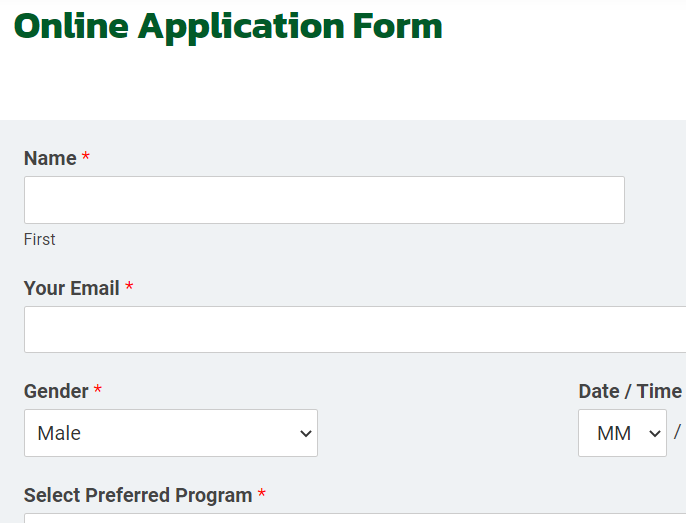Click the chevron arrow in MM select
This screenshot has height=523, width=686.
pos(655,434)
